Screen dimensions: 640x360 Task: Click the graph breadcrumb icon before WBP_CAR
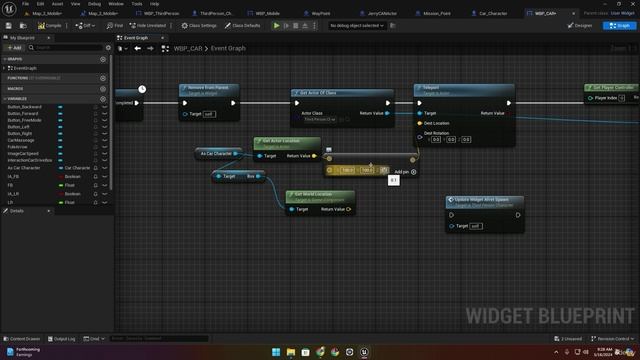coord(165,49)
